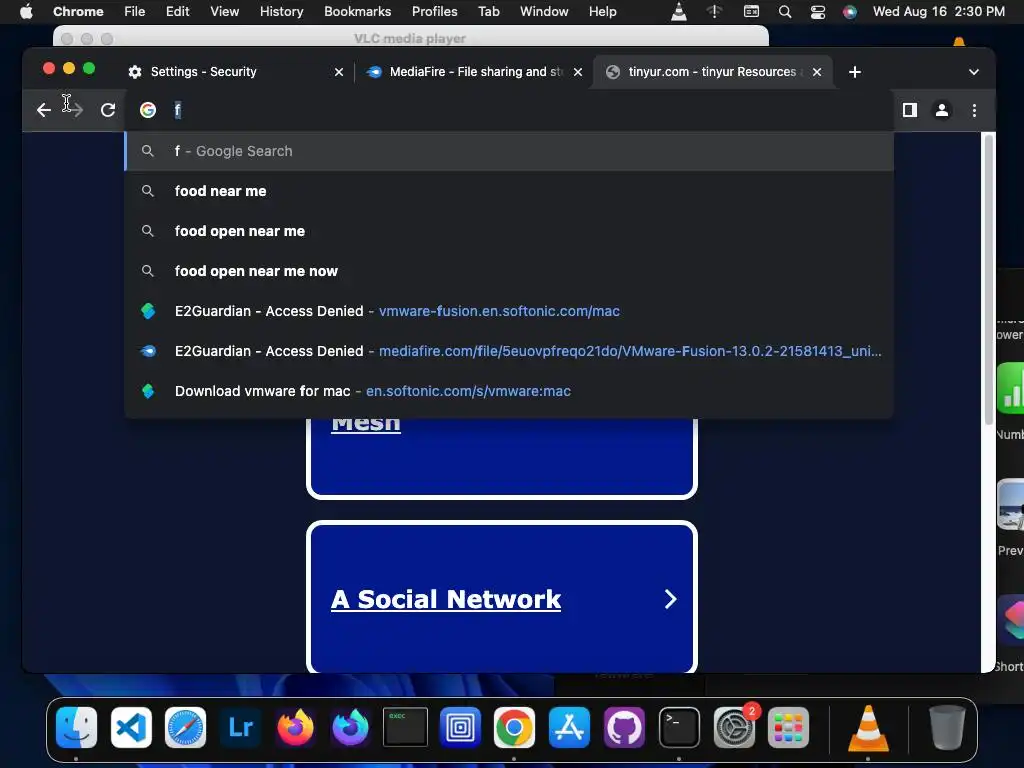Open a new tab with plus button

(x=854, y=72)
